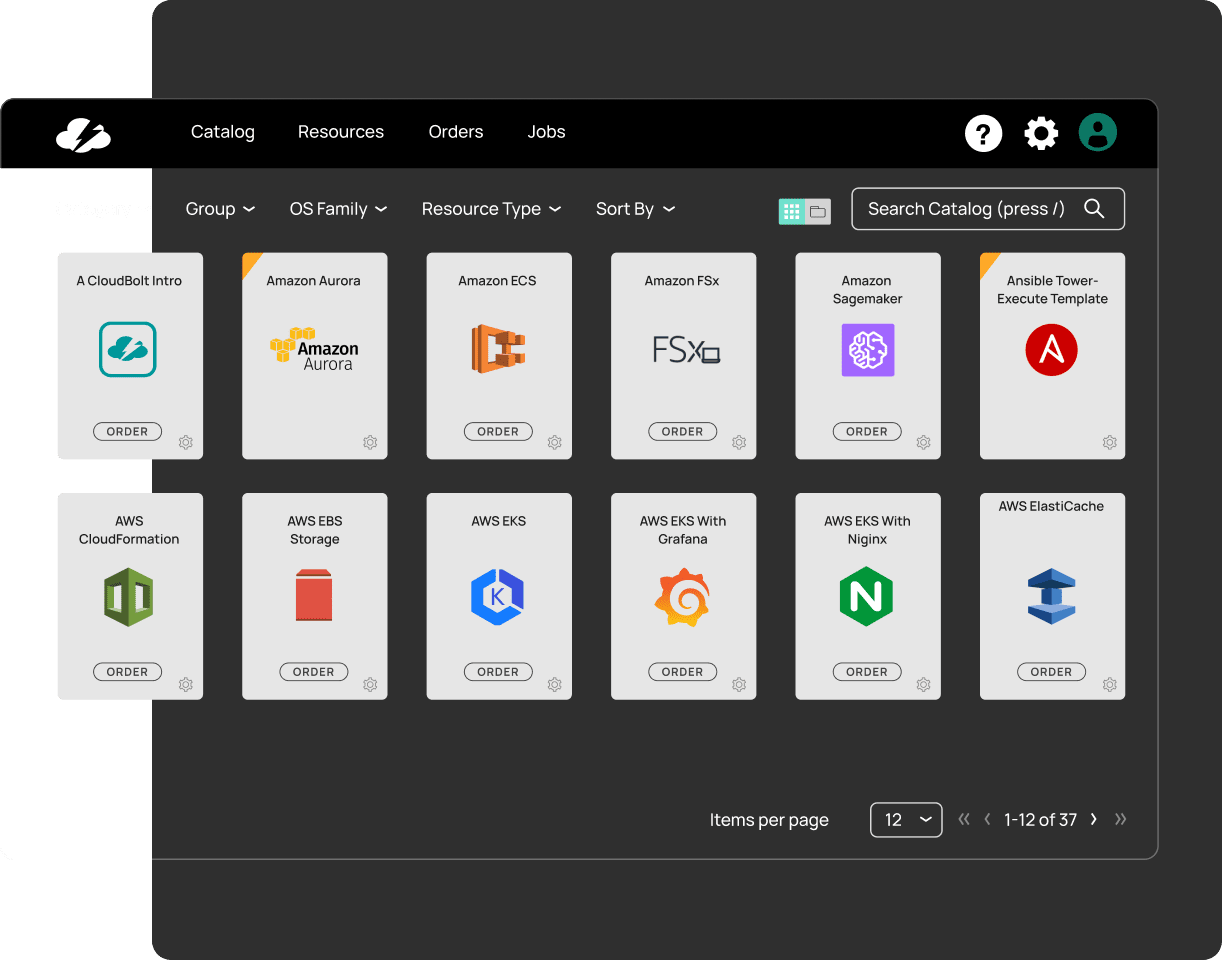Open gear settings on Amazon Aurora card

click(370, 442)
